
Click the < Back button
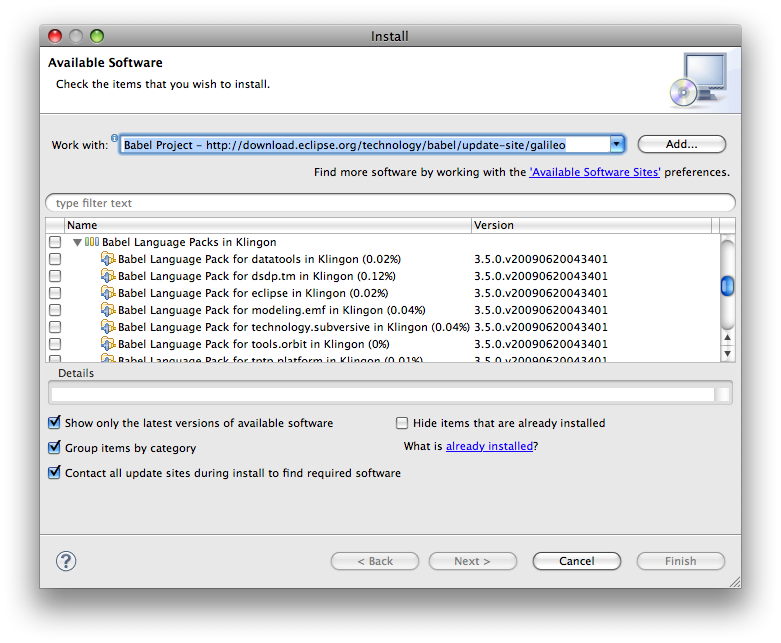(375, 561)
